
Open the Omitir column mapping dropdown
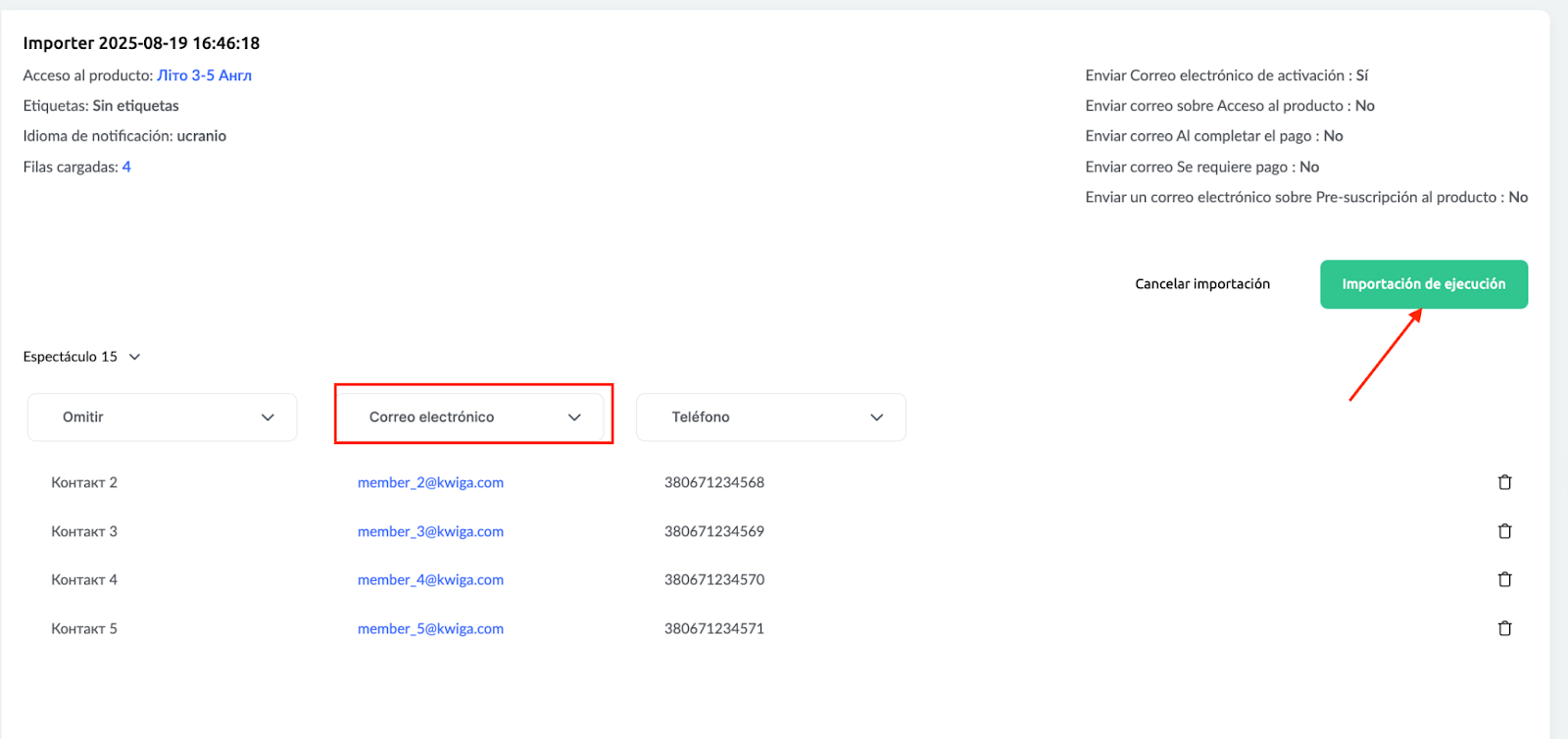[163, 418]
